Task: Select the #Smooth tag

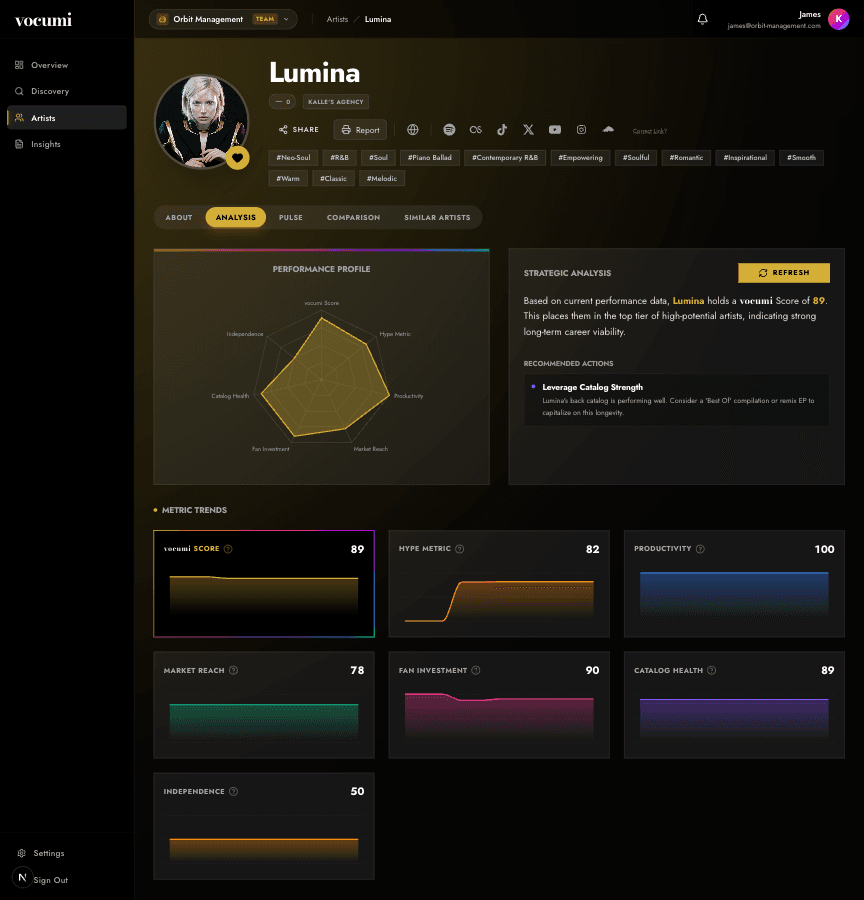Action: (801, 158)
